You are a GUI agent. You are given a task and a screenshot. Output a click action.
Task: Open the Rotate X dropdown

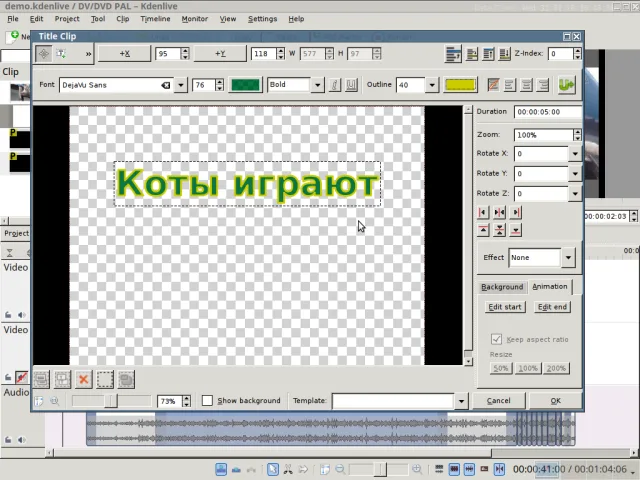tap(575, 154)
